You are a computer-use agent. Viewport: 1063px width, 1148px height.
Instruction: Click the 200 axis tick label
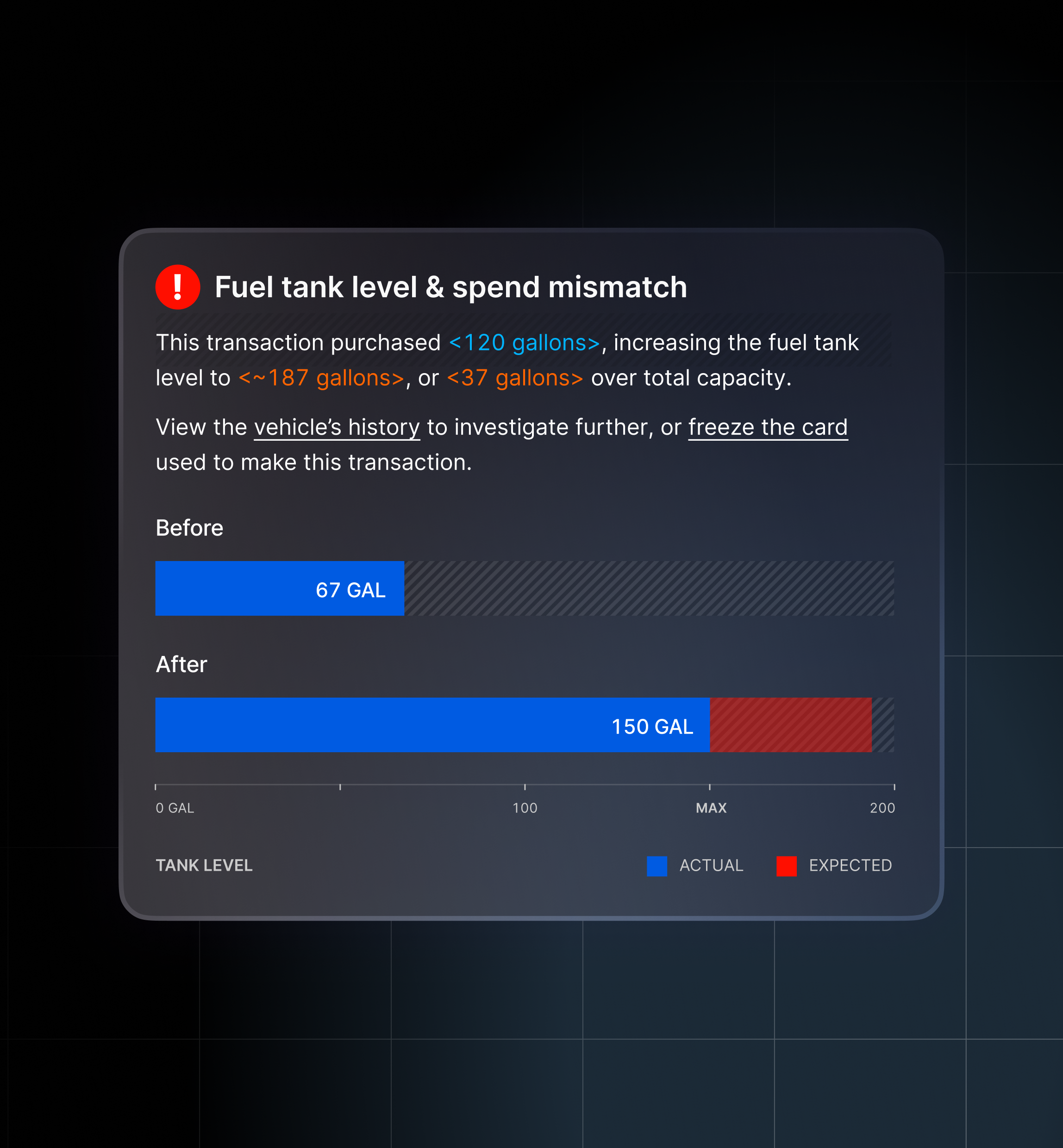pos(882,808)
